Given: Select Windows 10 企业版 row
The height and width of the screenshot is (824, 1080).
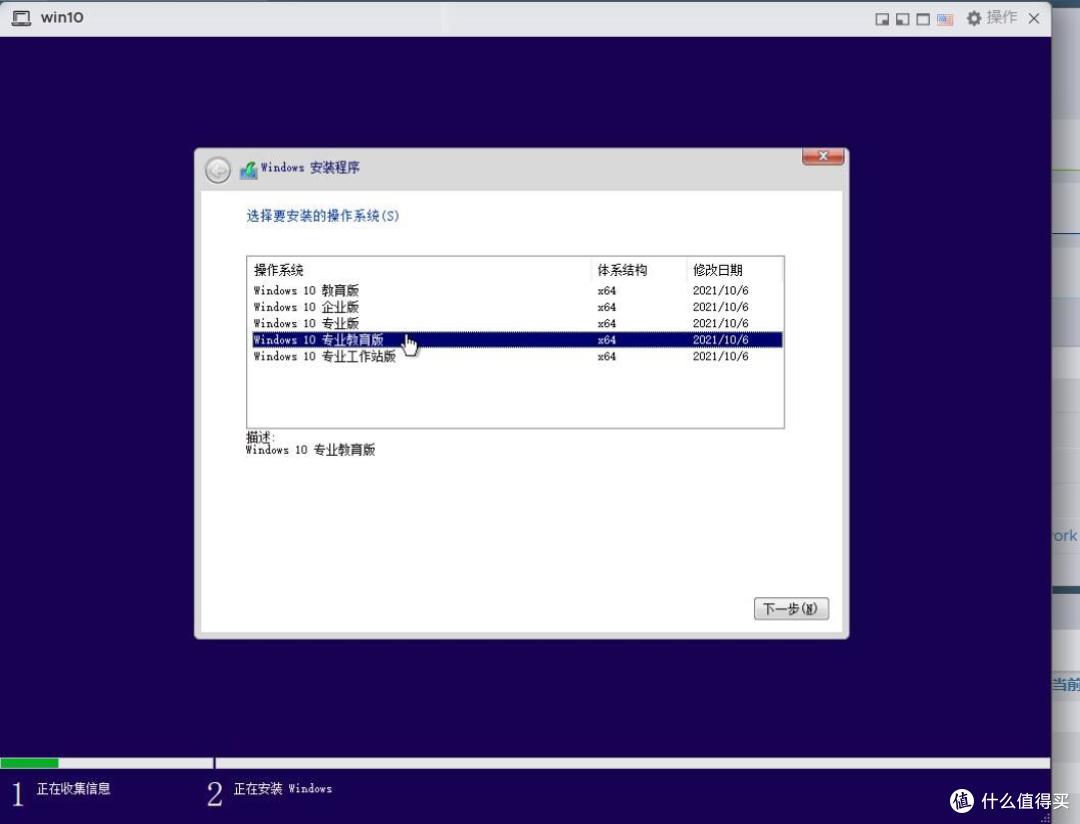Looking at the screenshot, I should pos(515,307).
